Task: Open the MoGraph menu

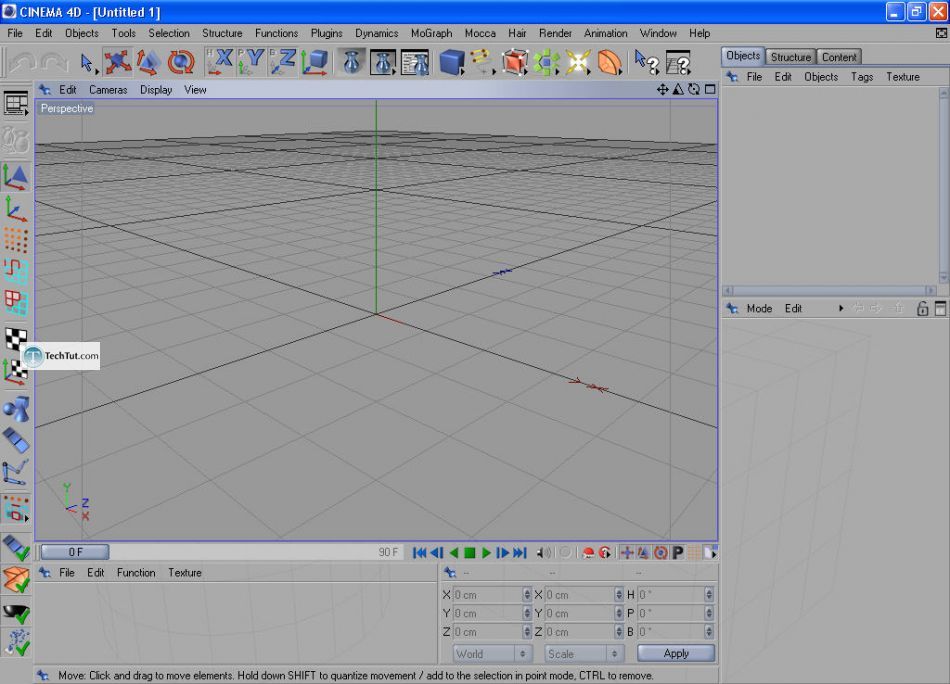Action: (x=431, y=33)
